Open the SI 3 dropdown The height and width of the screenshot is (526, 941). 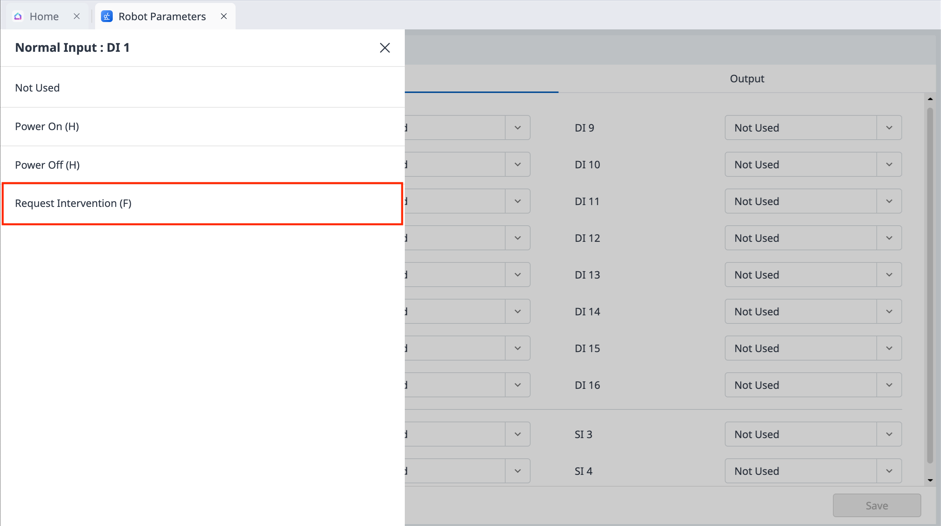(x=812, y=435)
